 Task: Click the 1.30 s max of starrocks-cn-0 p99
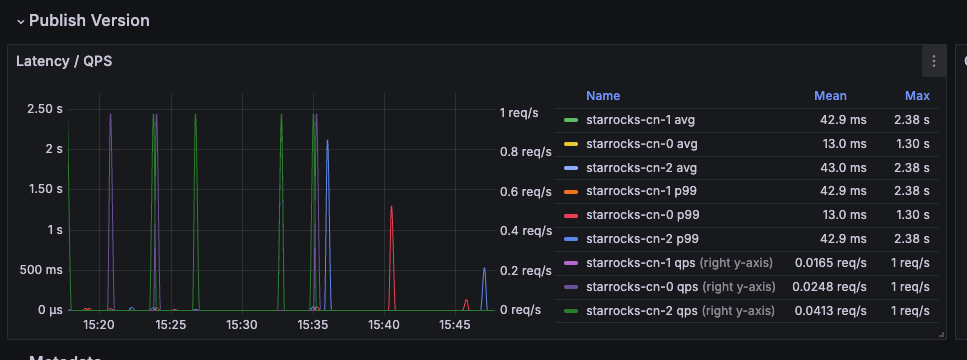911,215
